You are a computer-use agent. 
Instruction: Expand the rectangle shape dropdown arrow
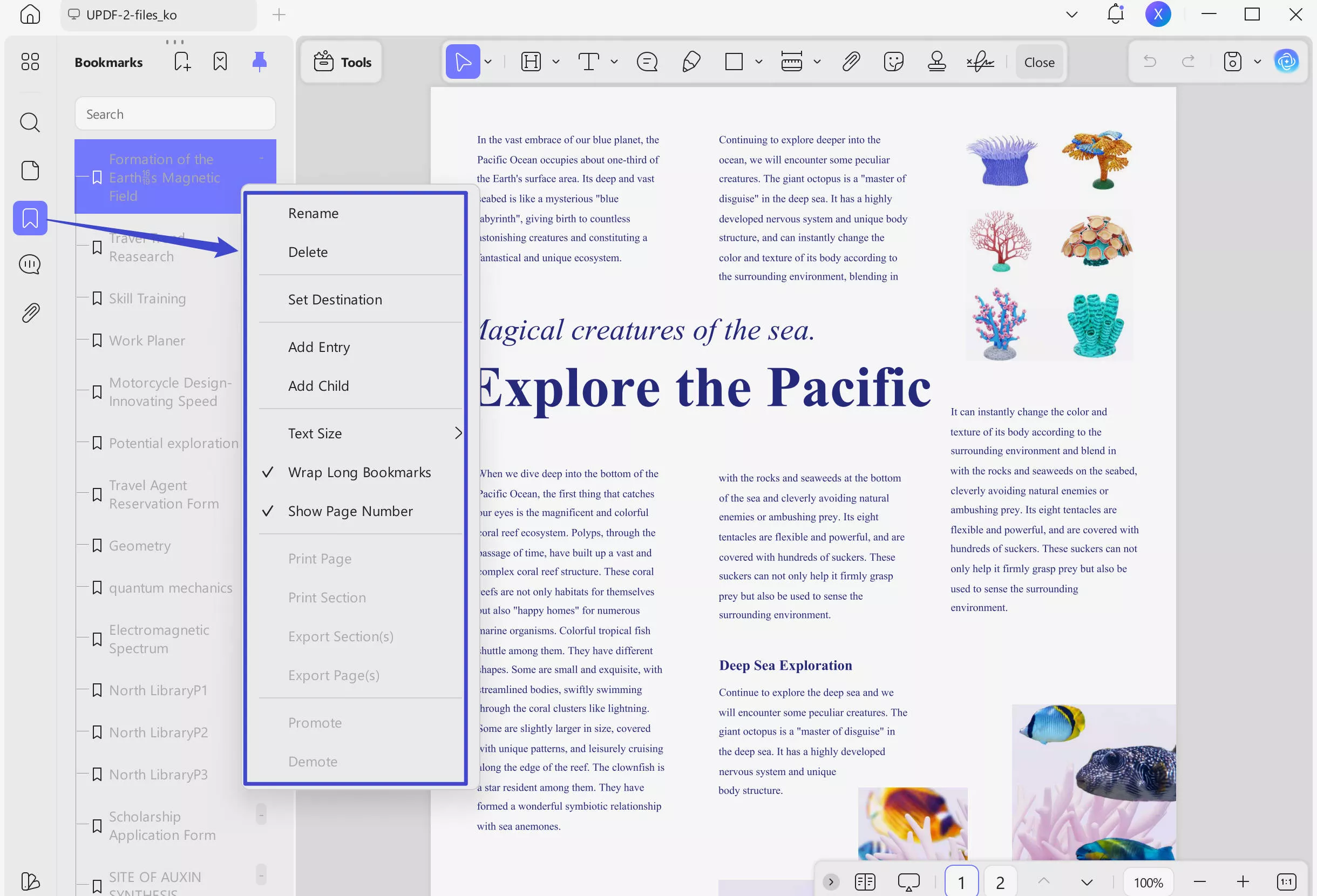[758, 61]
